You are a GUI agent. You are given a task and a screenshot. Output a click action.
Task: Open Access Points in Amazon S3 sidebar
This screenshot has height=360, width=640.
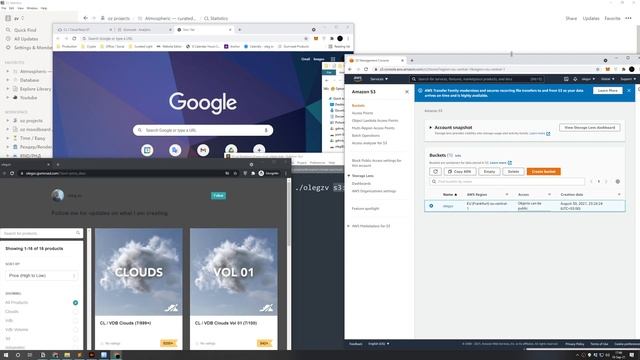tap(362, 113)
